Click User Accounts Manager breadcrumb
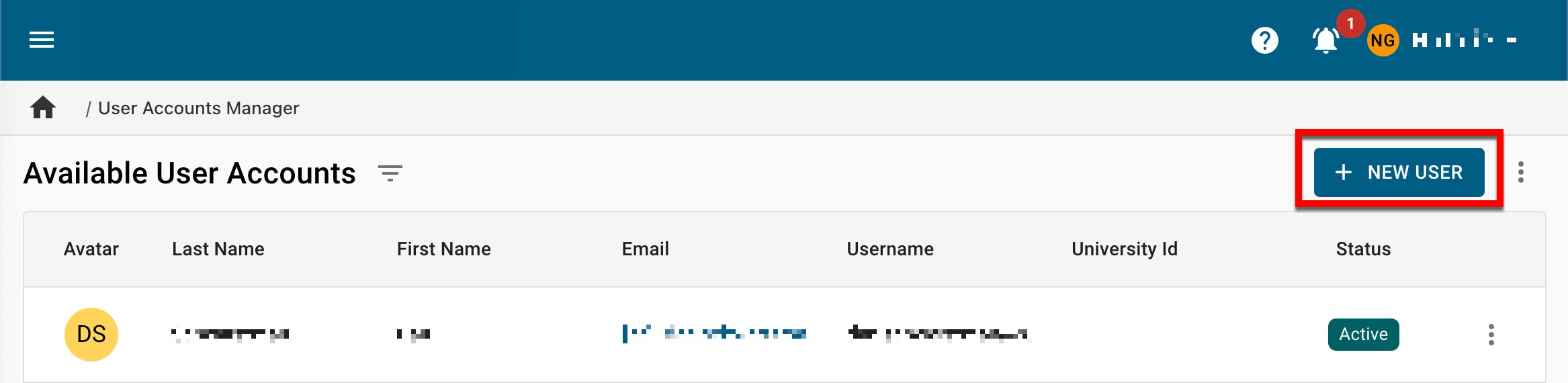The width and height of the screenshot is (1568, 383). tap(199, 108)
